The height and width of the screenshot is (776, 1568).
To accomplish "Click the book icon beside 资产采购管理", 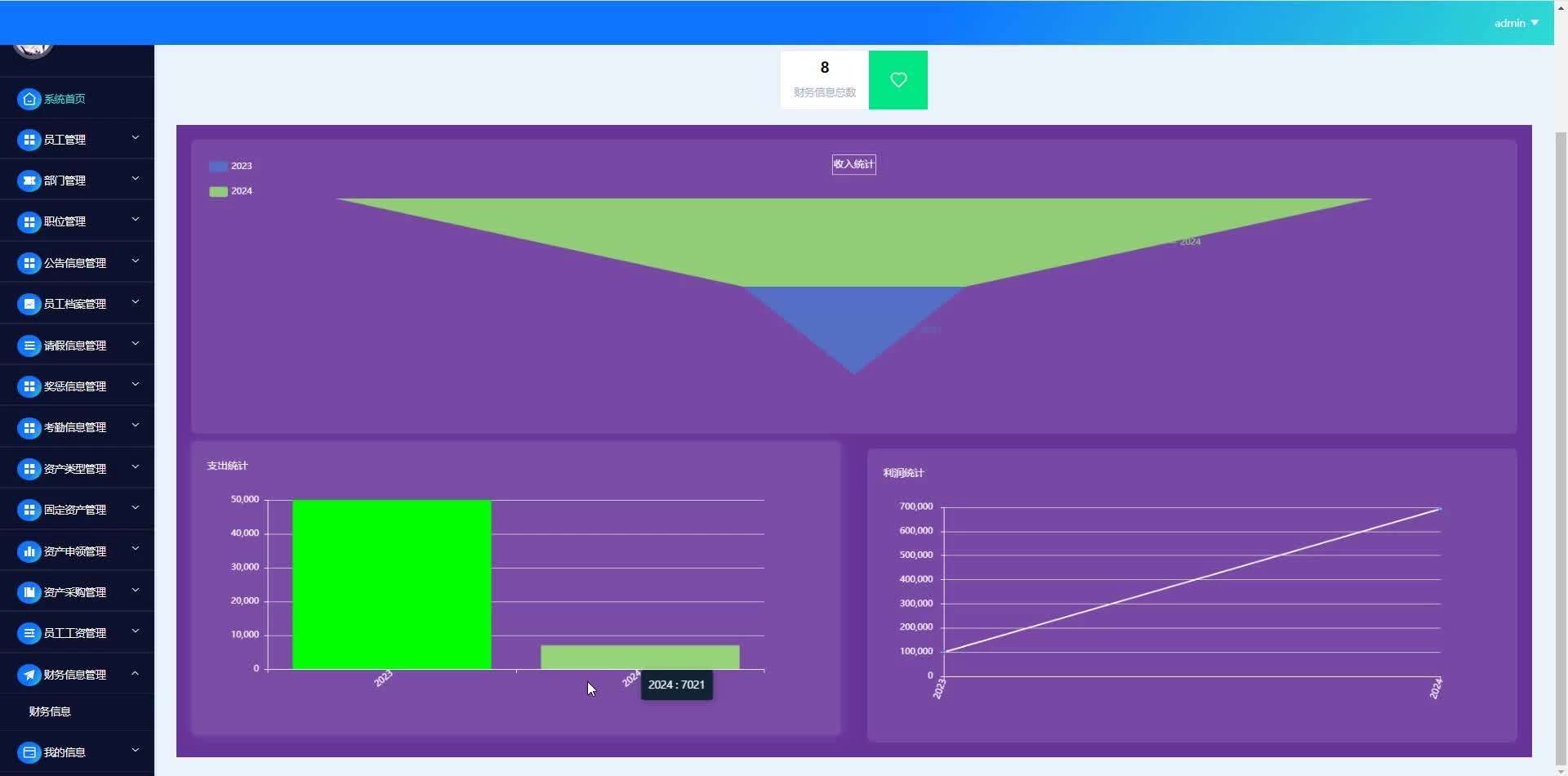I will [x=29, y=592].
